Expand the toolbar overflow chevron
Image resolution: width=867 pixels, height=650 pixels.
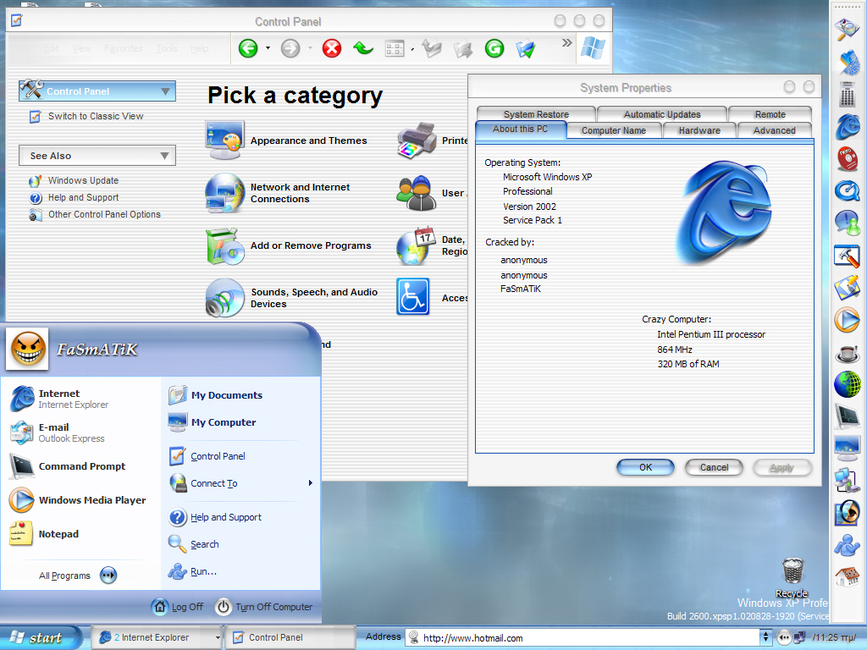567,43
